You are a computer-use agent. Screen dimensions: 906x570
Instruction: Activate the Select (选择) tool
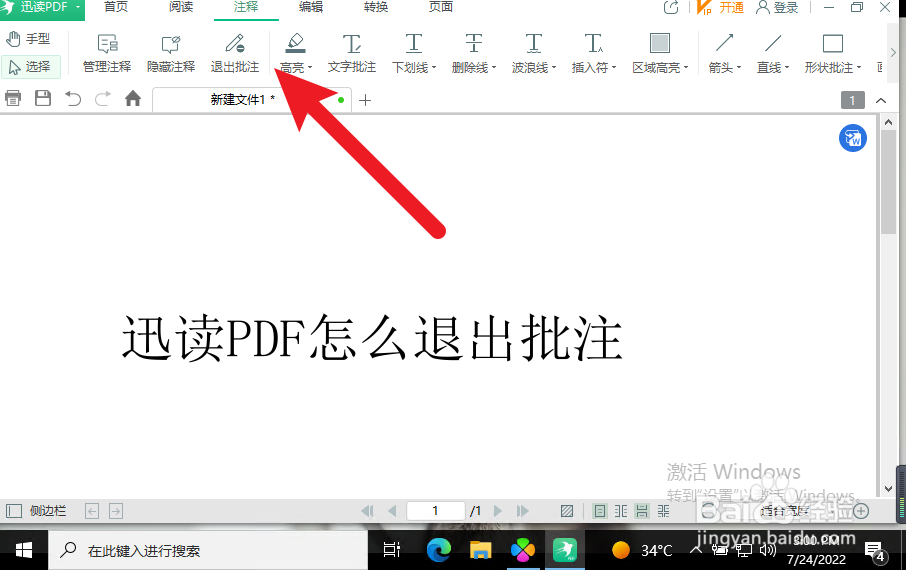coord(30,67)
